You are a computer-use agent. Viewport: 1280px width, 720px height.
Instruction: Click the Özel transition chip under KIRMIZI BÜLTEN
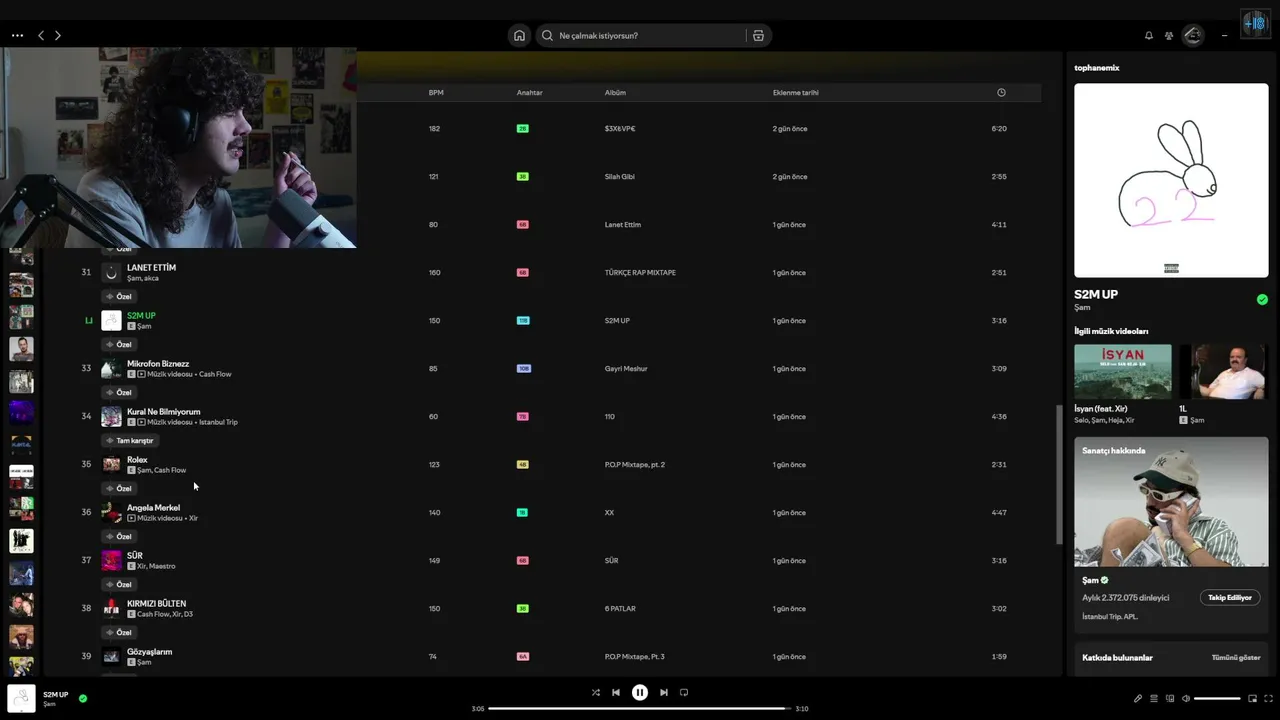119,632
